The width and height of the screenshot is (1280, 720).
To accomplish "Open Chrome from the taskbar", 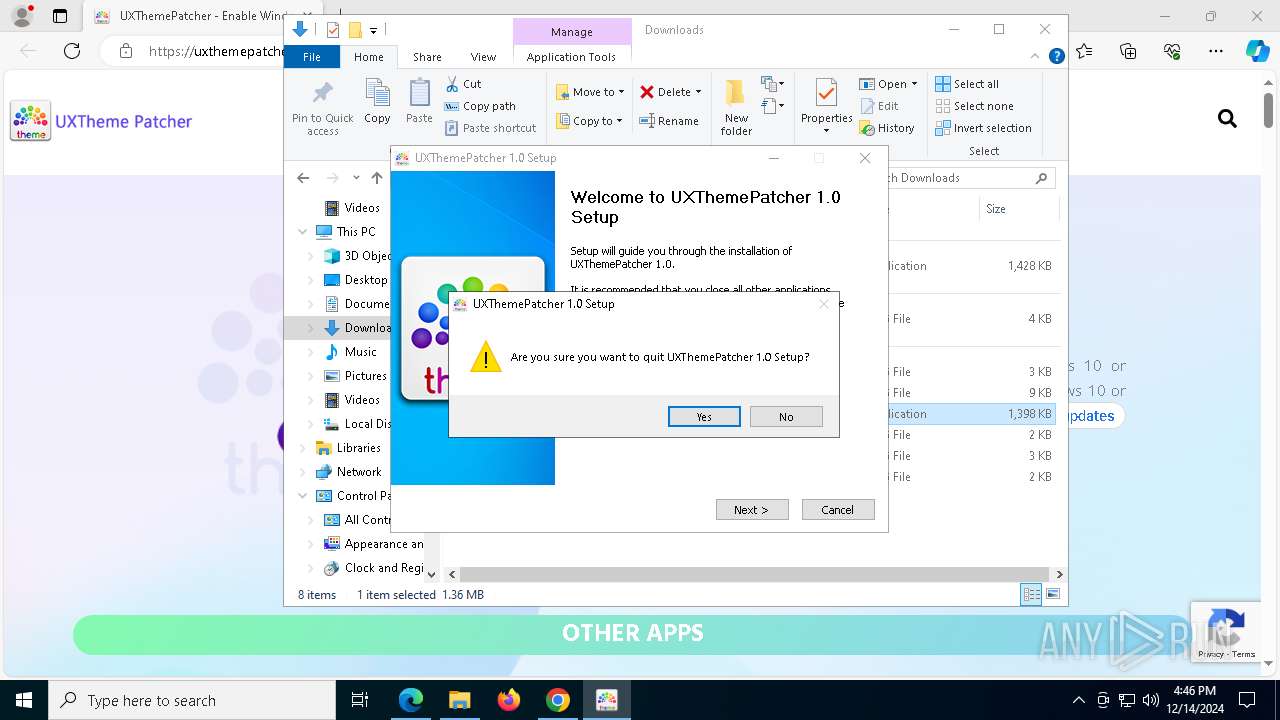I will [x=558, y=700].
